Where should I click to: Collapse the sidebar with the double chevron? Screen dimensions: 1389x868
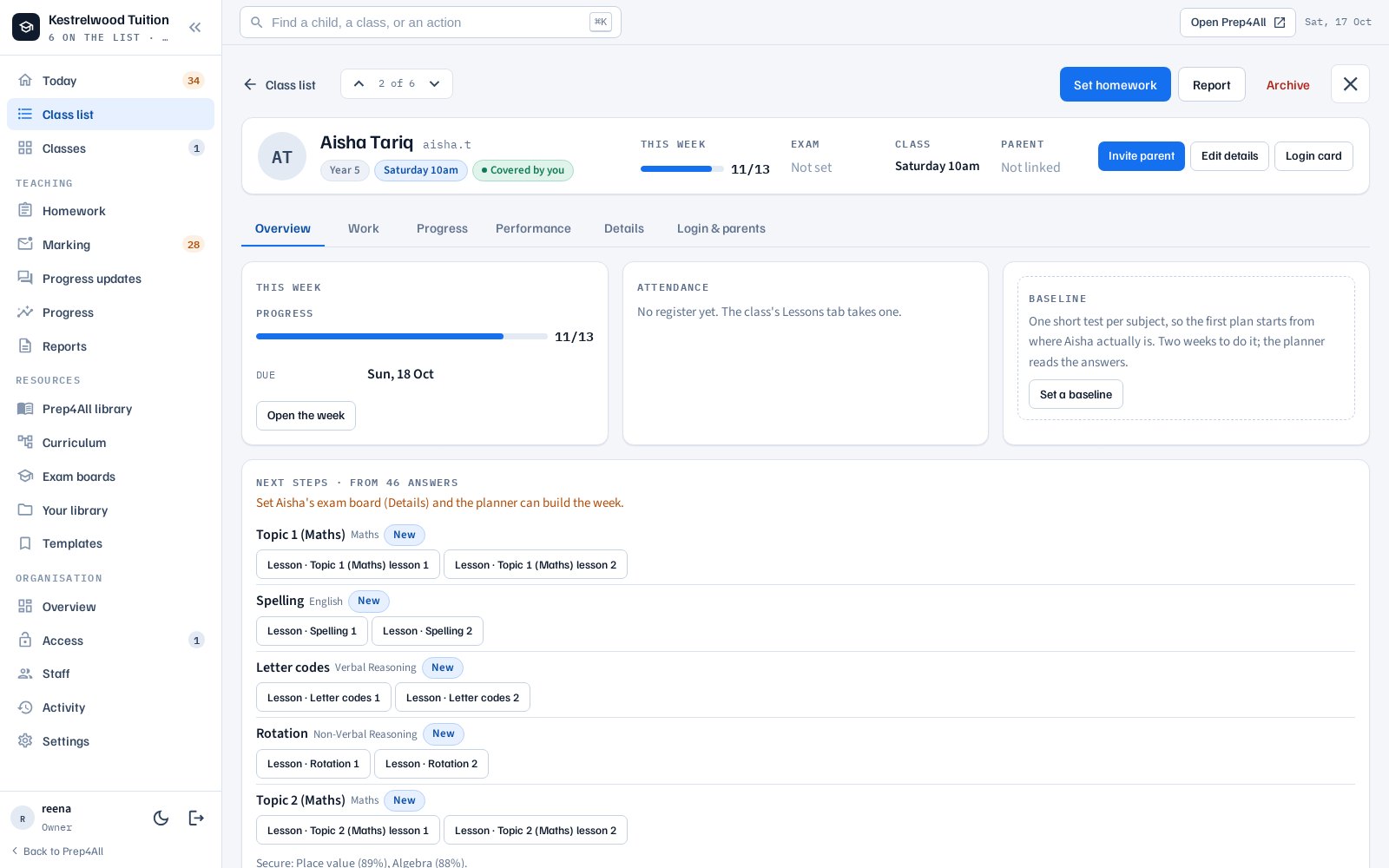(195, 28)
